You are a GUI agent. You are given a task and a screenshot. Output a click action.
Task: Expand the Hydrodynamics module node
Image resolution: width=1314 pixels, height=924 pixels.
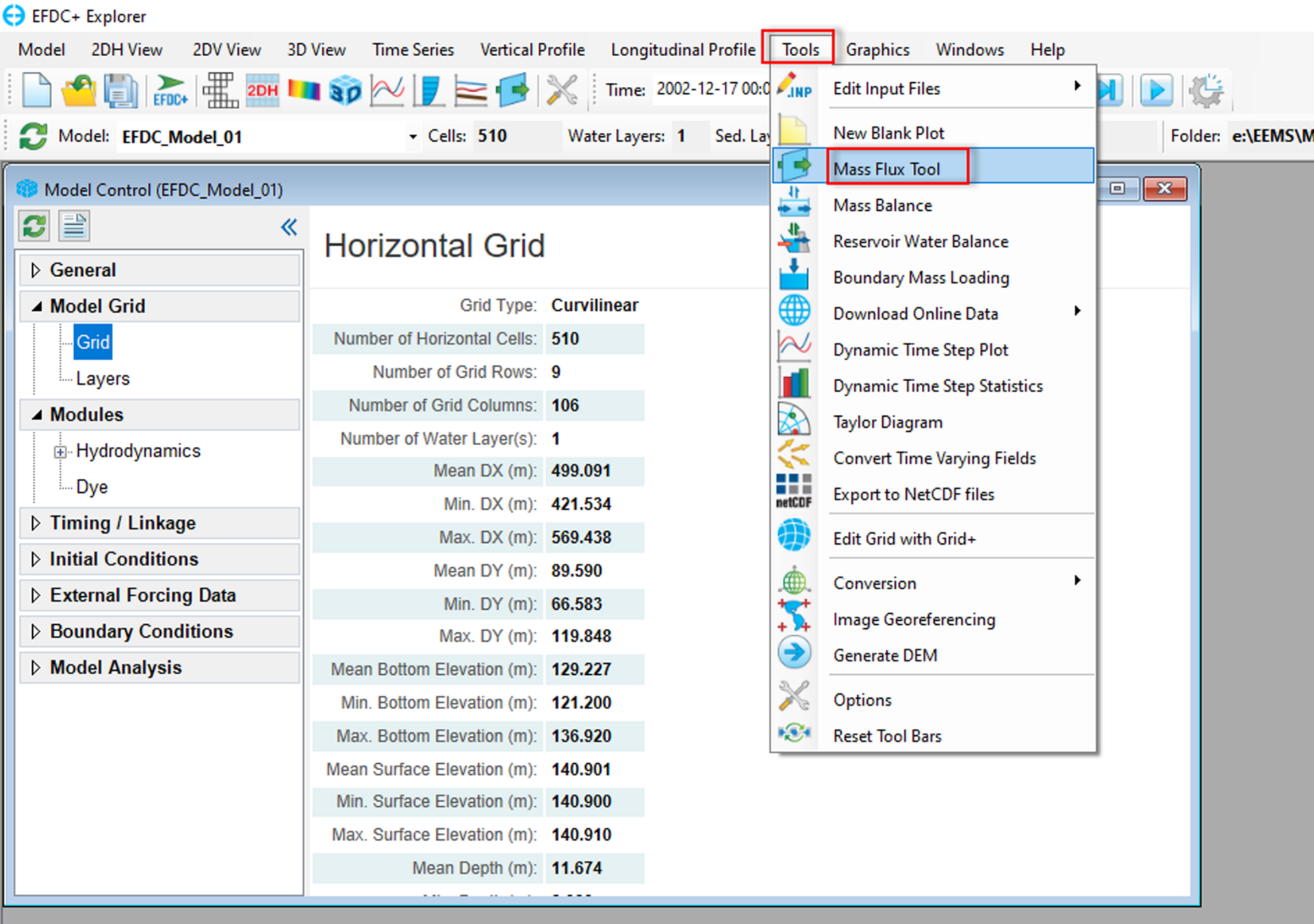[x=60, y=450]
